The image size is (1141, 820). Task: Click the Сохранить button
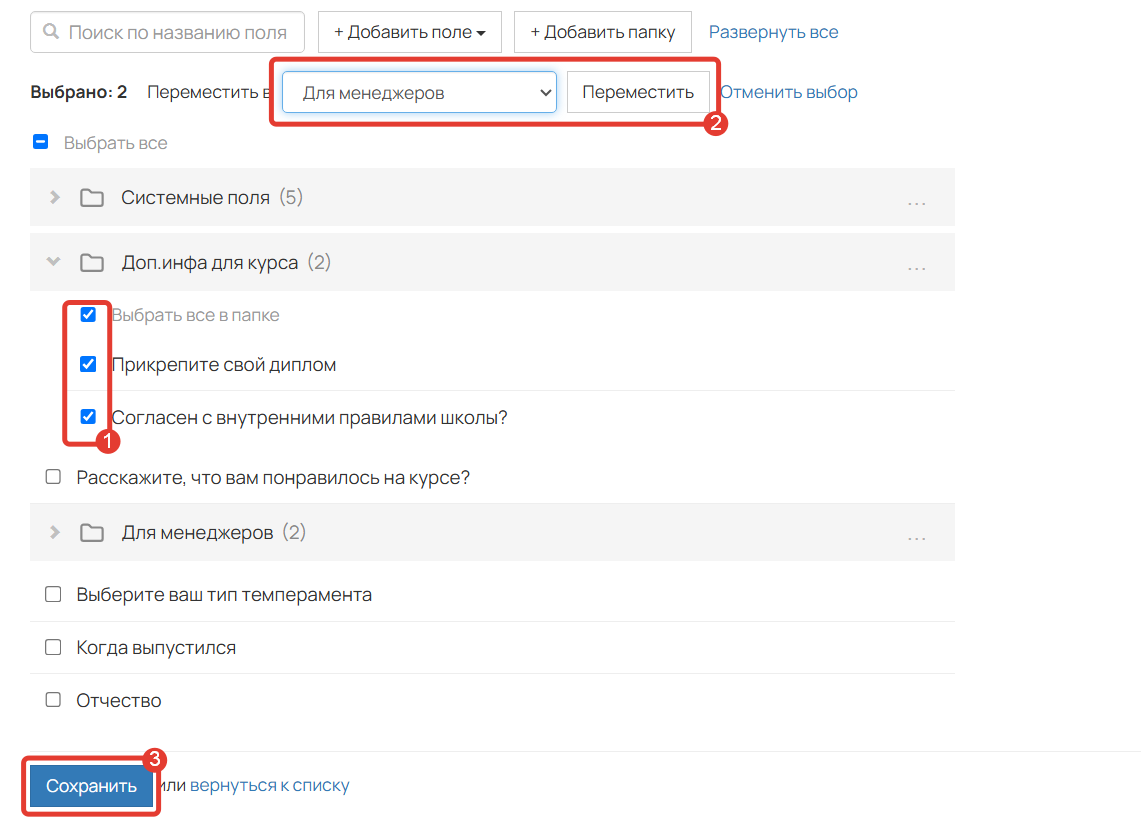(x=91, y=786)
